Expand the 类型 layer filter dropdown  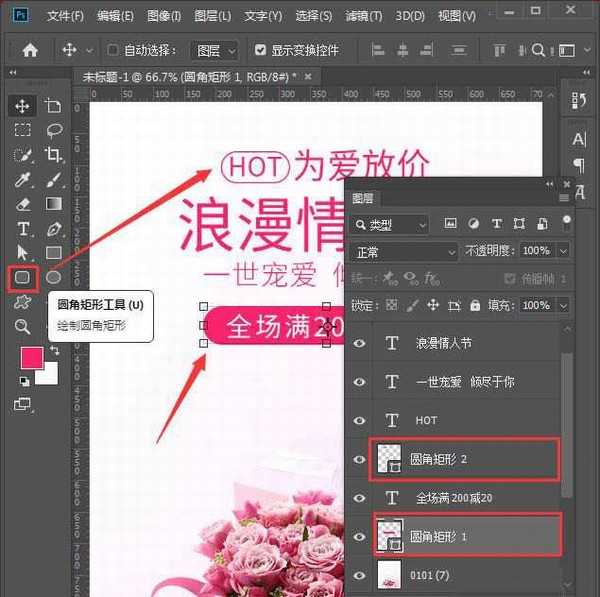coord(391,224)
